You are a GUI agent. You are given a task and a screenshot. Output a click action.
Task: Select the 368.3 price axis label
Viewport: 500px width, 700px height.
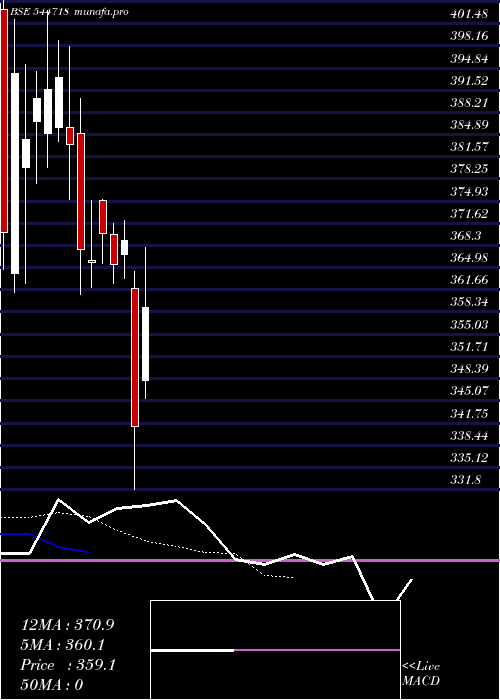[x=466, y=236]
